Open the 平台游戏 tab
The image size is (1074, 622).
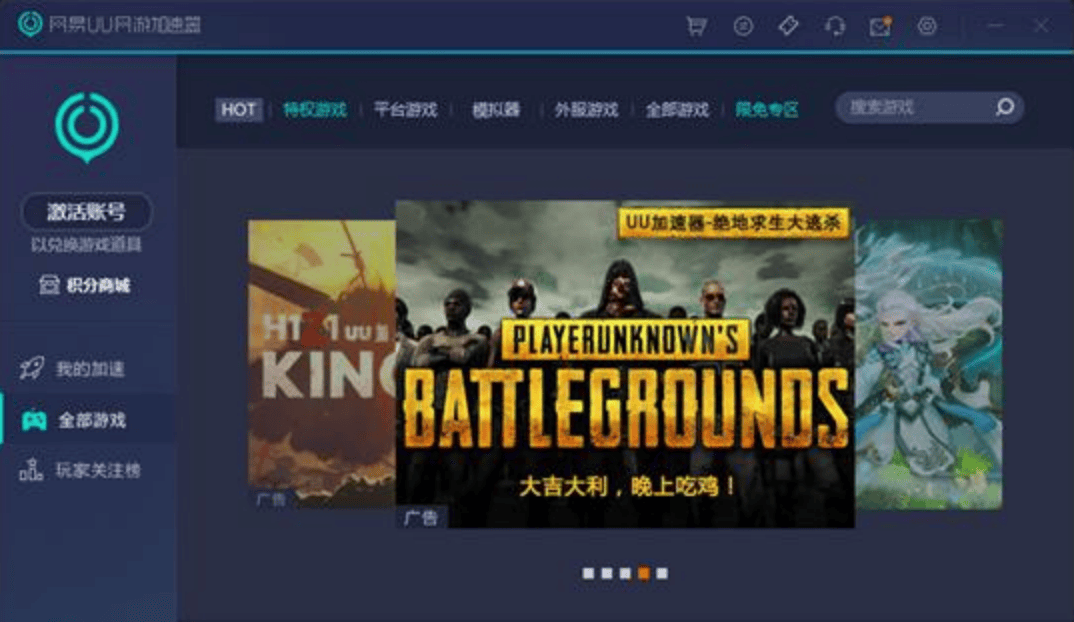click(x=405, y=110)
